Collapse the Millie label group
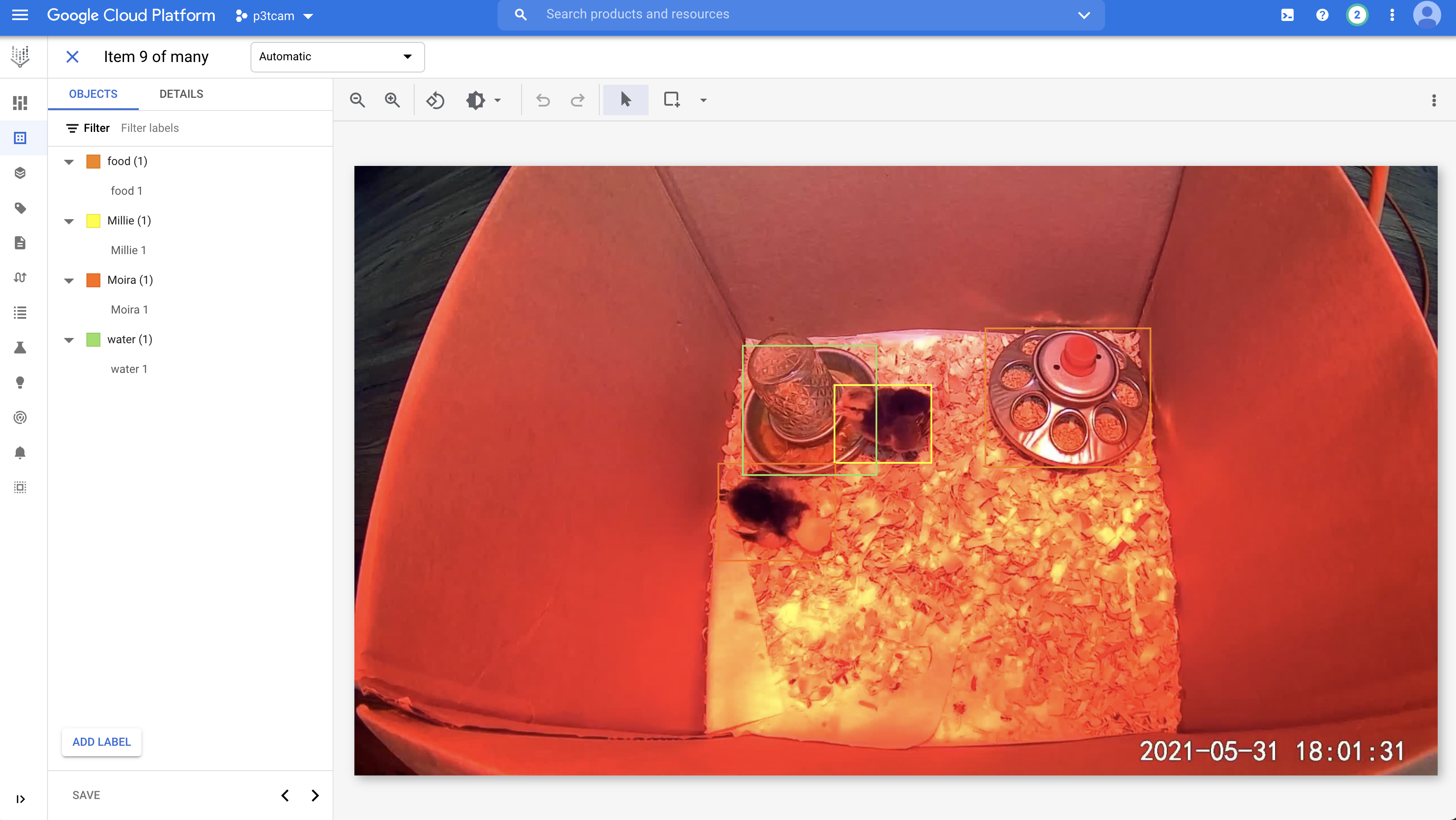 tap(69, 221)
